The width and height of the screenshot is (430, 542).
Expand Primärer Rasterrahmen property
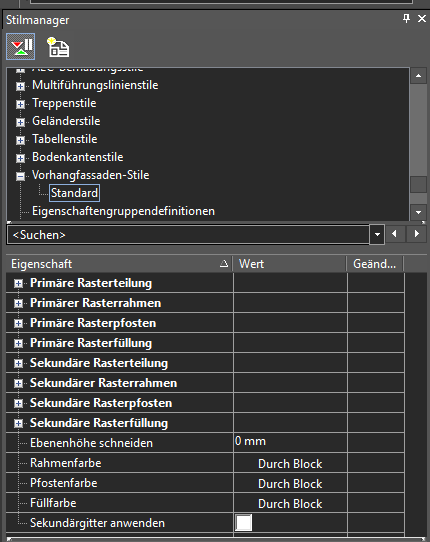[18, 304]
